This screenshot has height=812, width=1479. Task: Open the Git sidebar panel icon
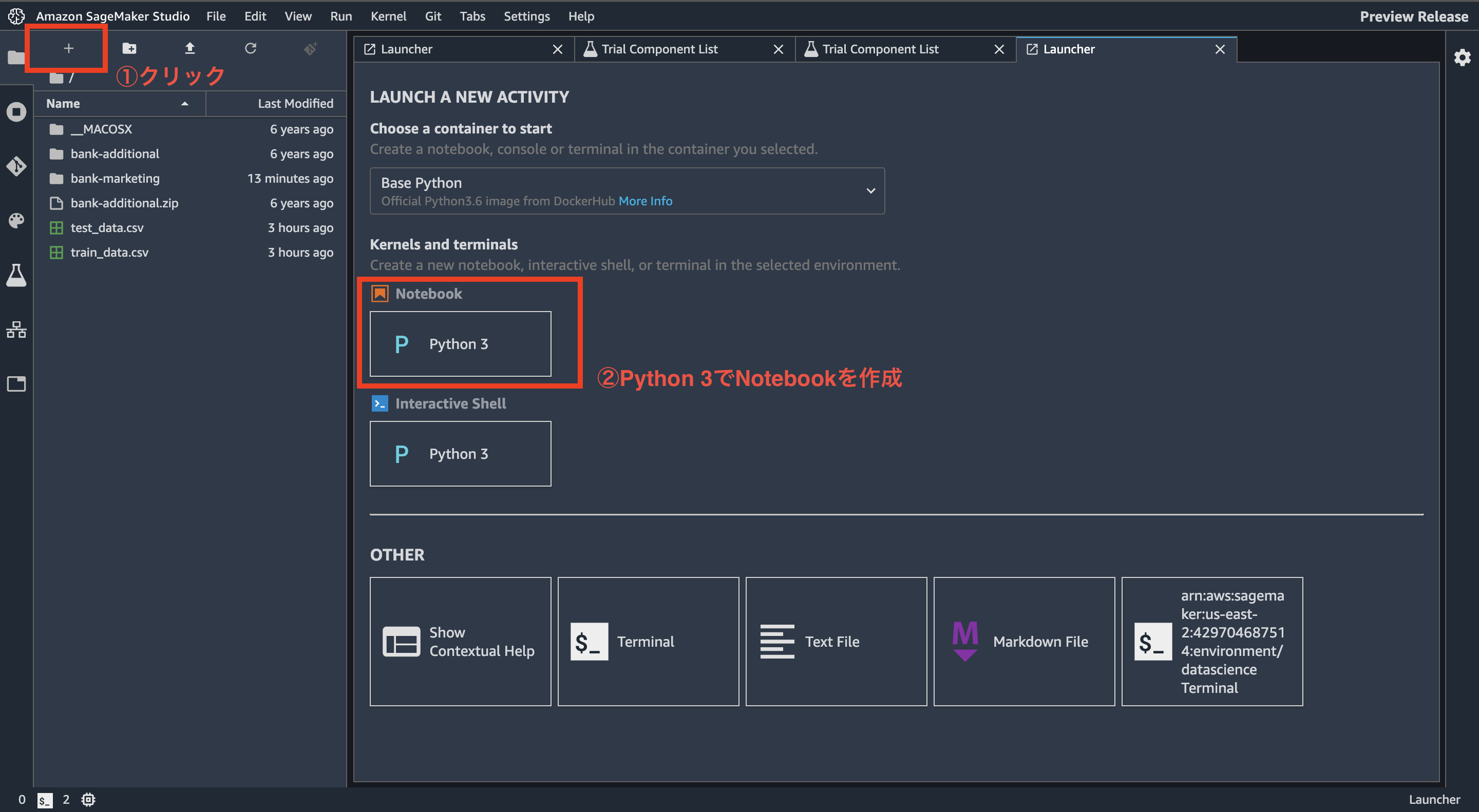16,166
